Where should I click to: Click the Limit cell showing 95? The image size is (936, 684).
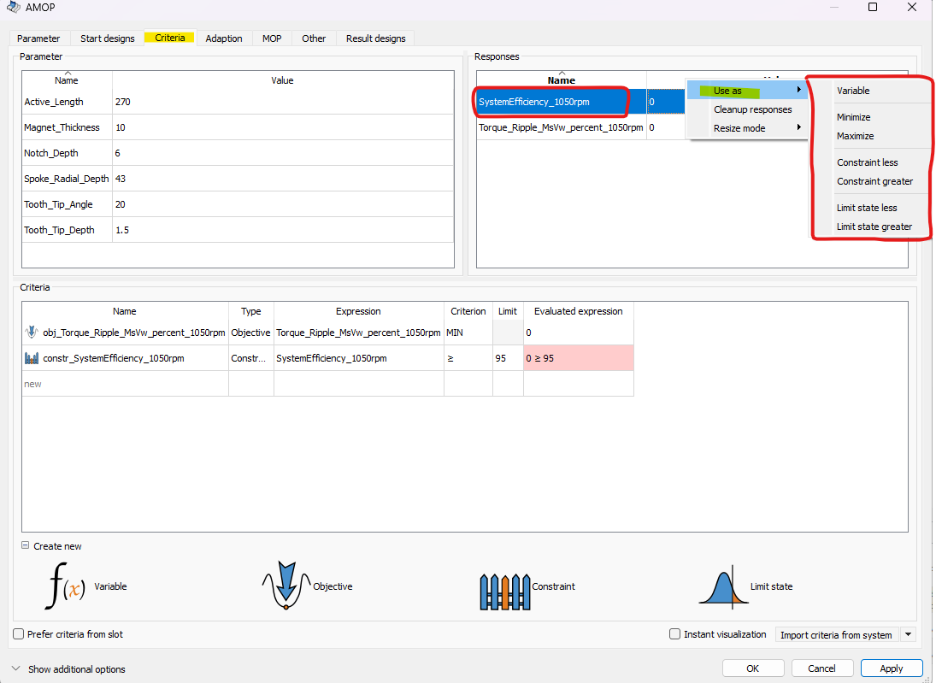(507, 358)
